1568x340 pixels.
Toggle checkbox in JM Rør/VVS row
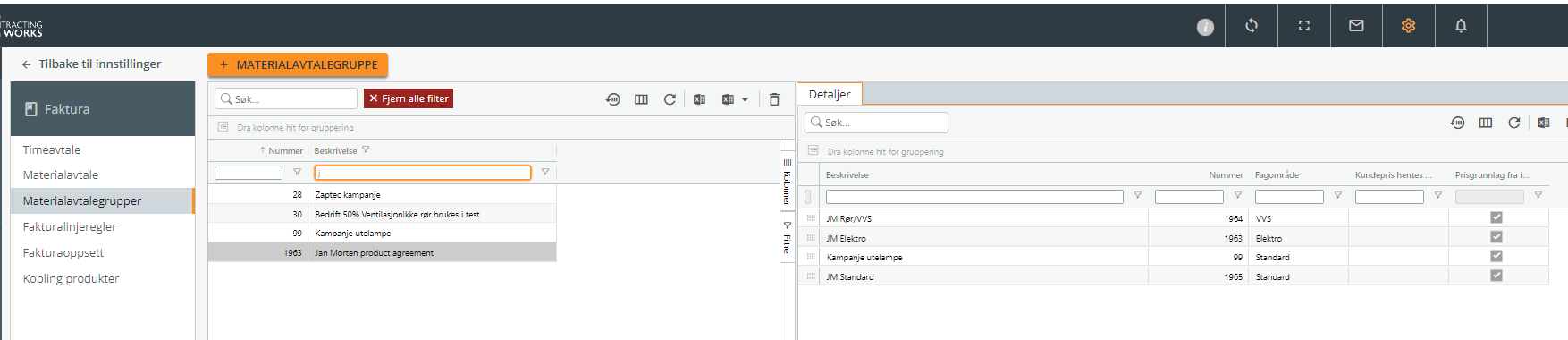1496,217
